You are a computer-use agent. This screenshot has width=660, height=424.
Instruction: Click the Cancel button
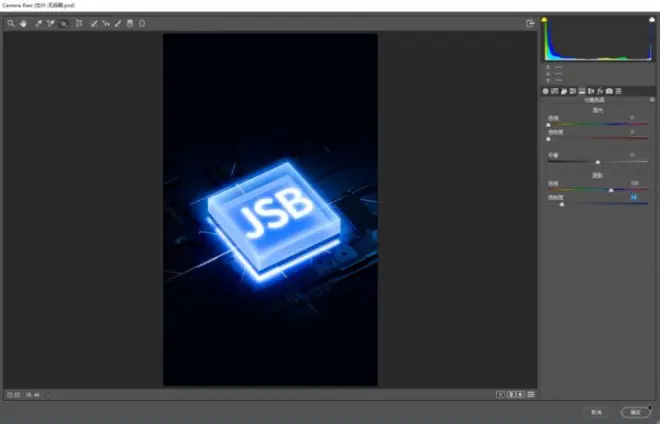click(596, 412)
